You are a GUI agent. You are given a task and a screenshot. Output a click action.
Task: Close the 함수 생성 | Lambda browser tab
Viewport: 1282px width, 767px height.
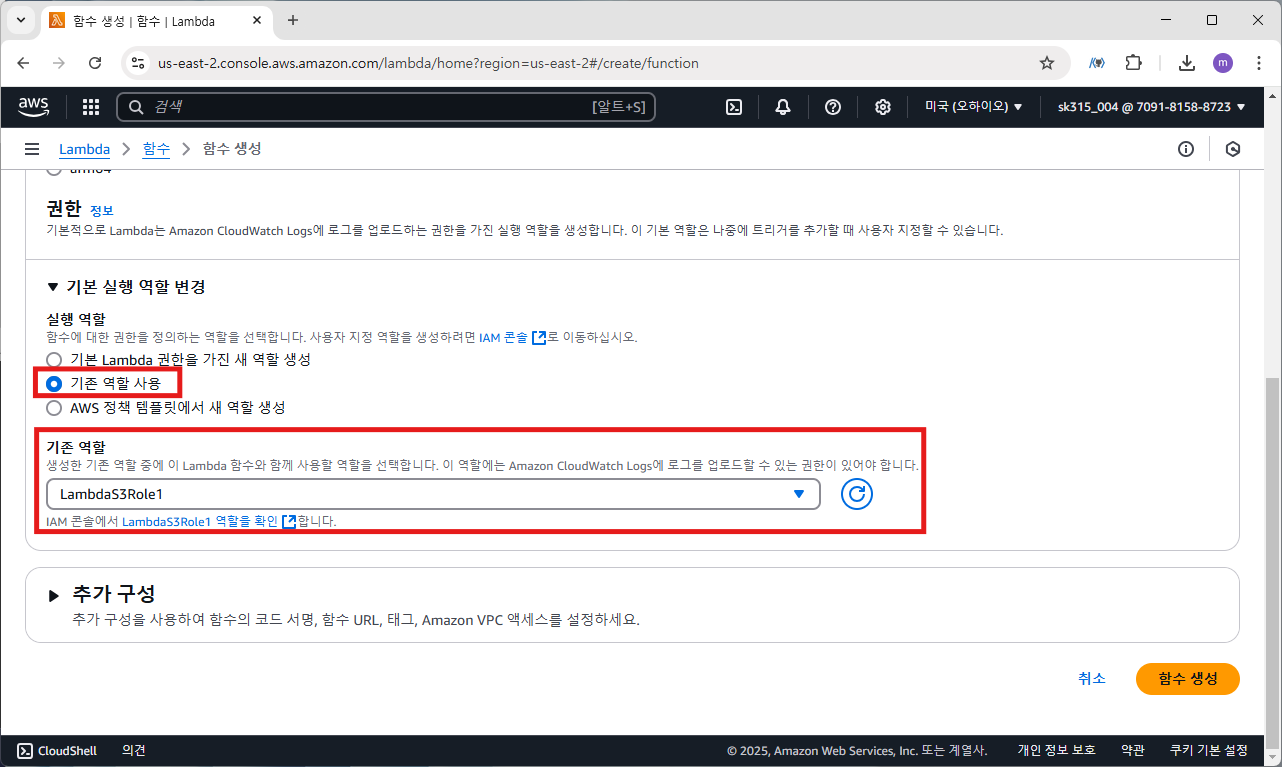256,20
